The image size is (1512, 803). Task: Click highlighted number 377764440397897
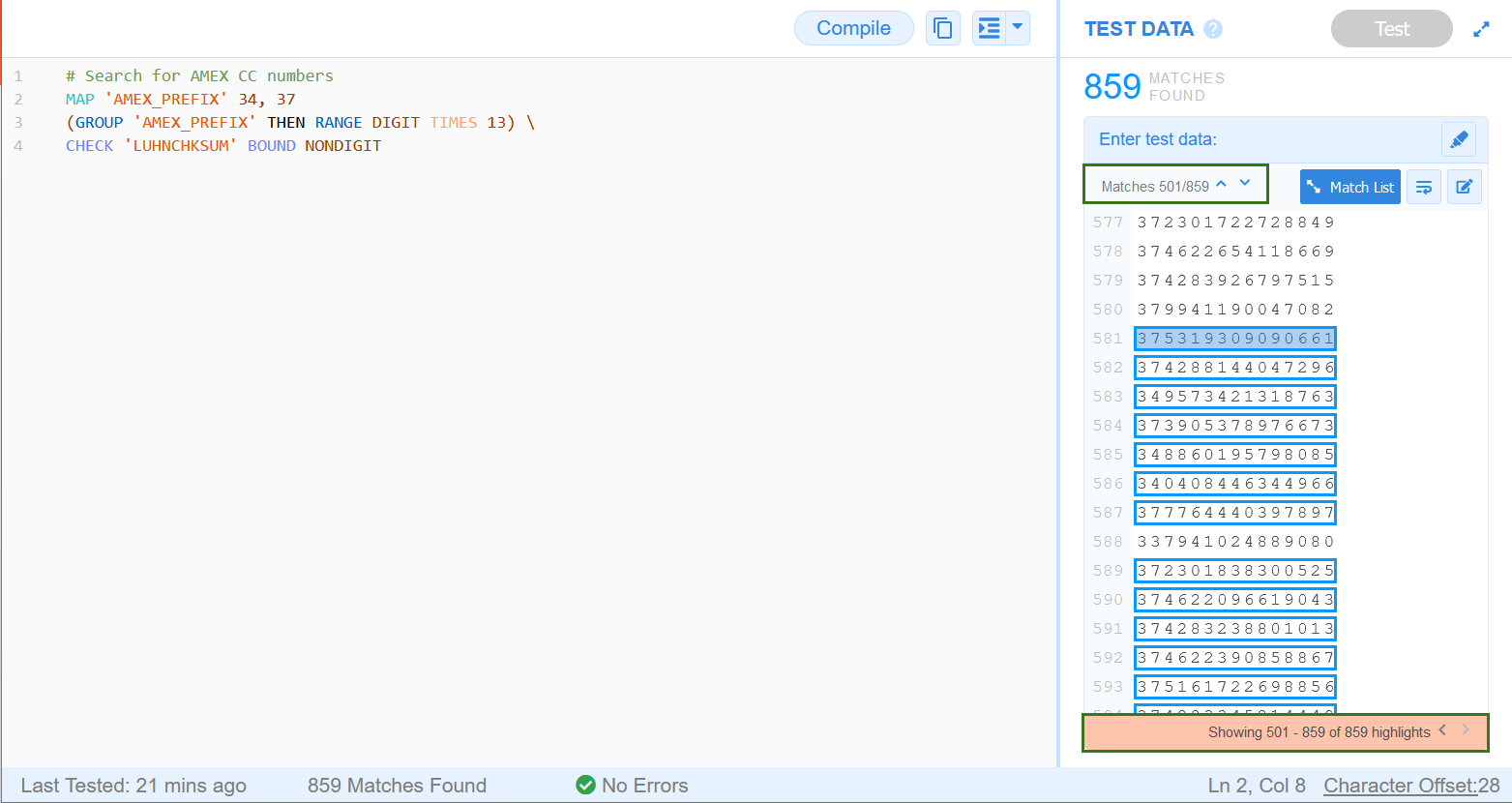point(1235,513)
